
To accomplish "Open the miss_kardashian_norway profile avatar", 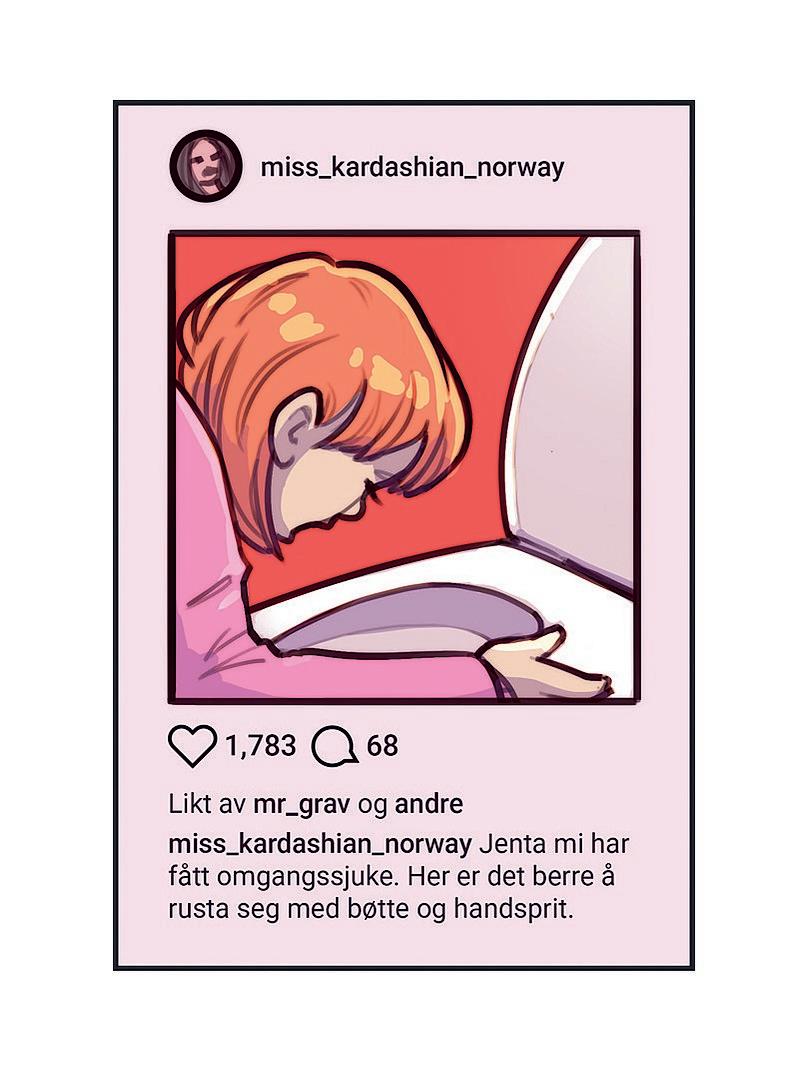I will tap(206, 166).
